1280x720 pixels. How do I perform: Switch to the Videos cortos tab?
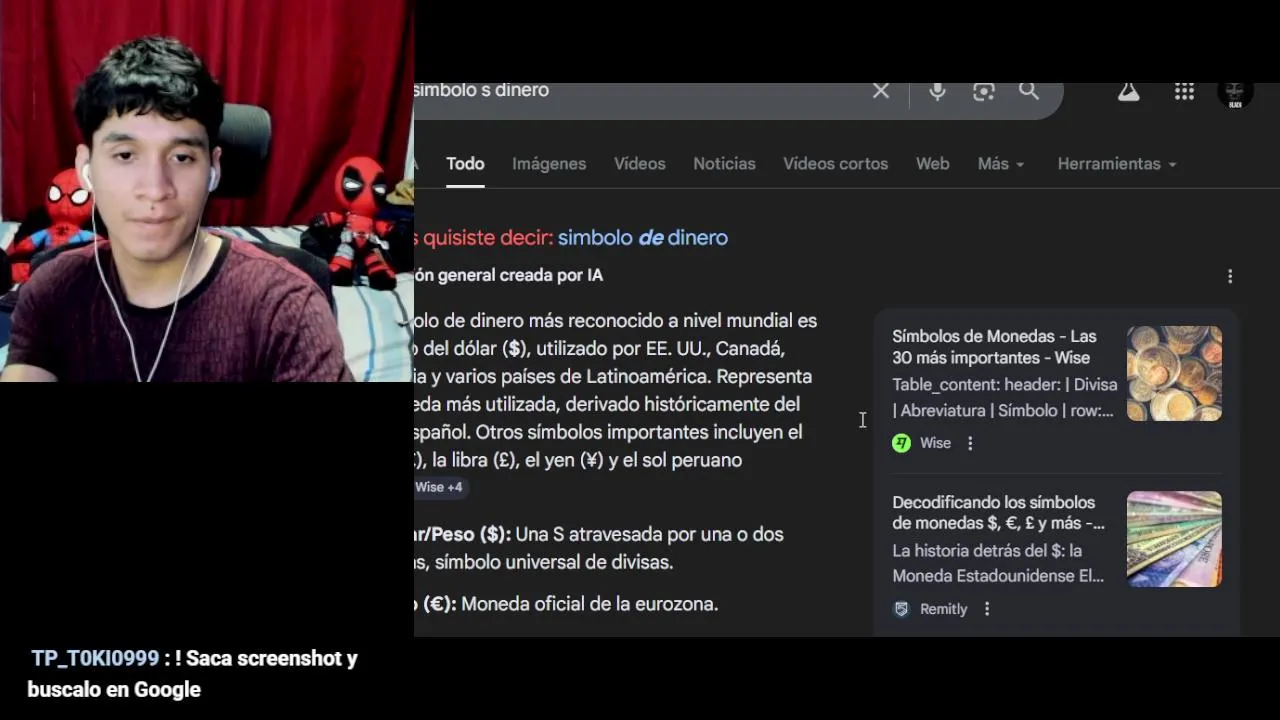(836, 164)
